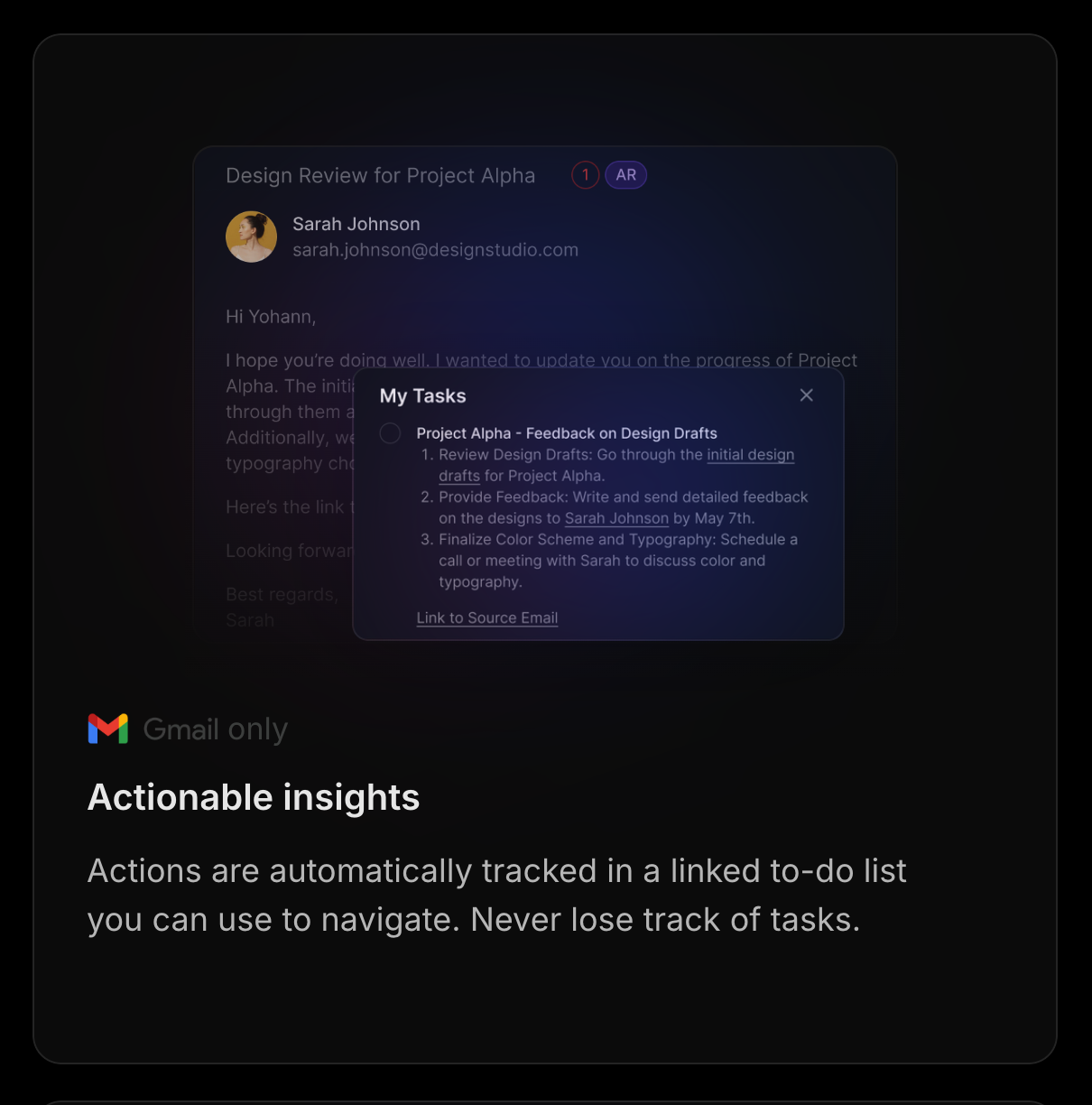Click the "Provide Feedback" step text

[623, 497]
